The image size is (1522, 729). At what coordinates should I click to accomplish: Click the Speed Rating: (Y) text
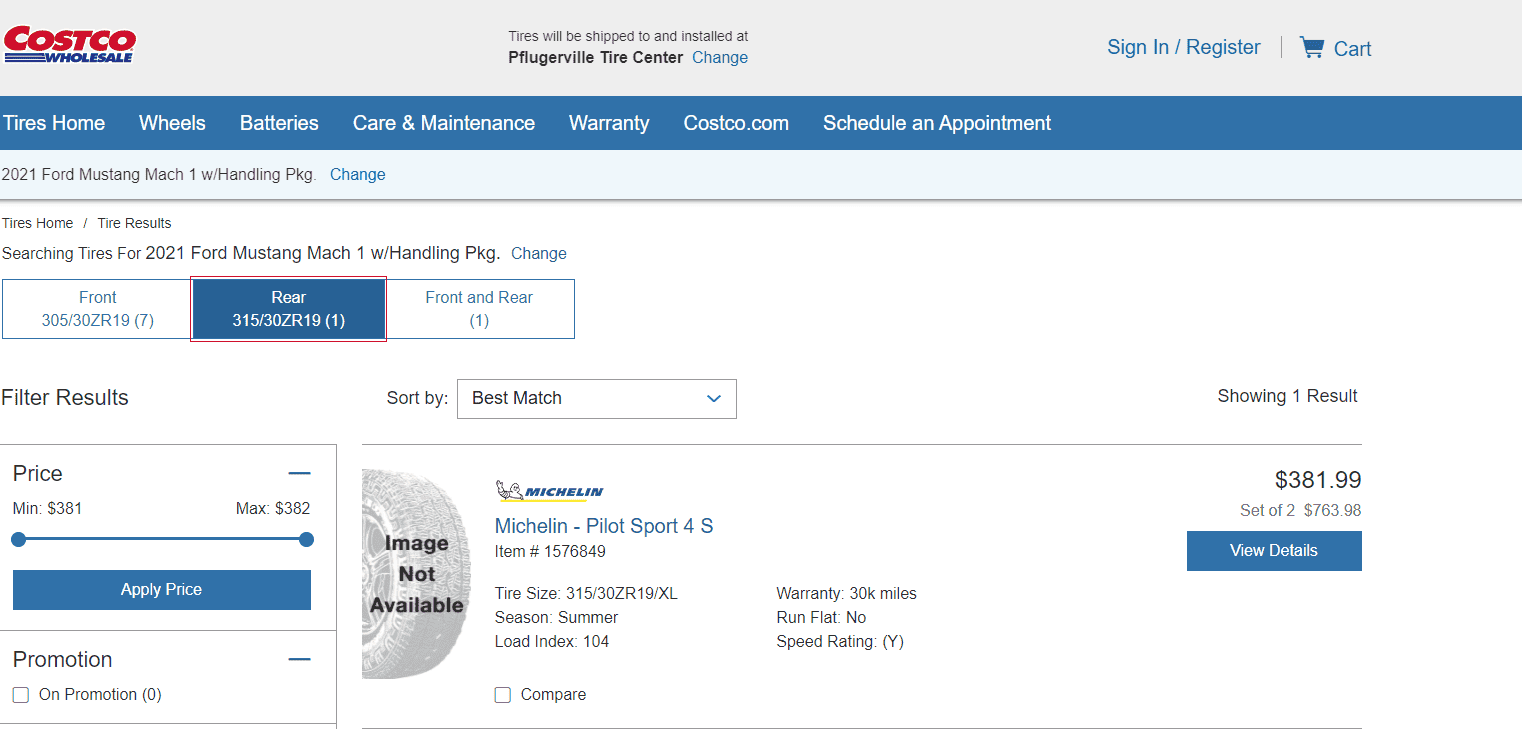(840, 642)
